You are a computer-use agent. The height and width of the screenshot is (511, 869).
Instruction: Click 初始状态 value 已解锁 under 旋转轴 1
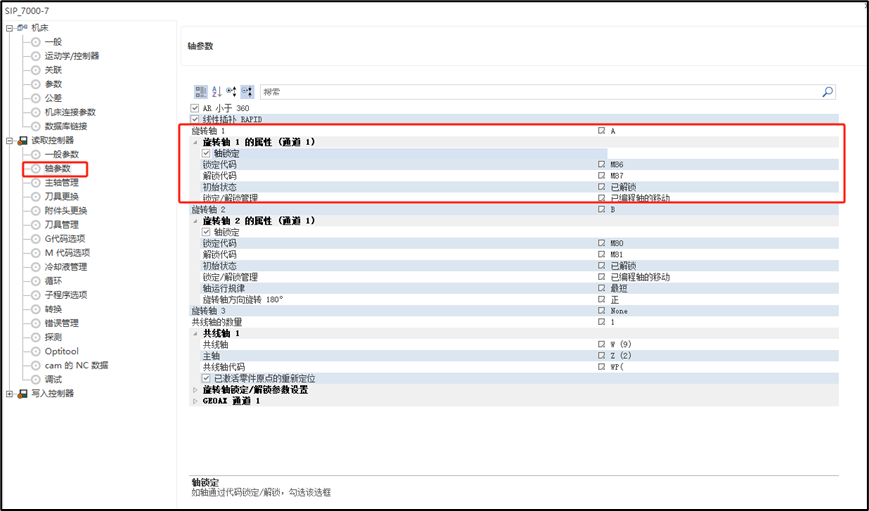coord(623,187)
